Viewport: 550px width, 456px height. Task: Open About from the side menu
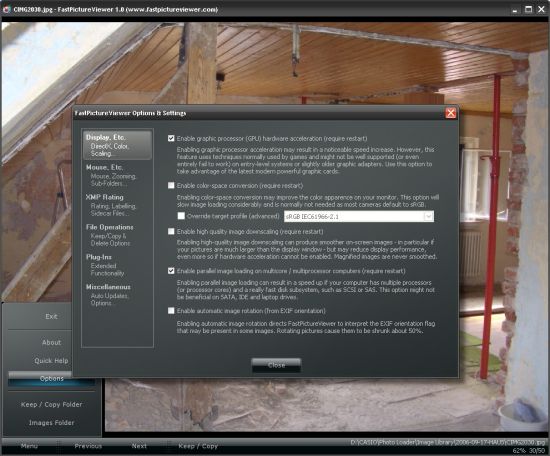click(x=51, y=342)
